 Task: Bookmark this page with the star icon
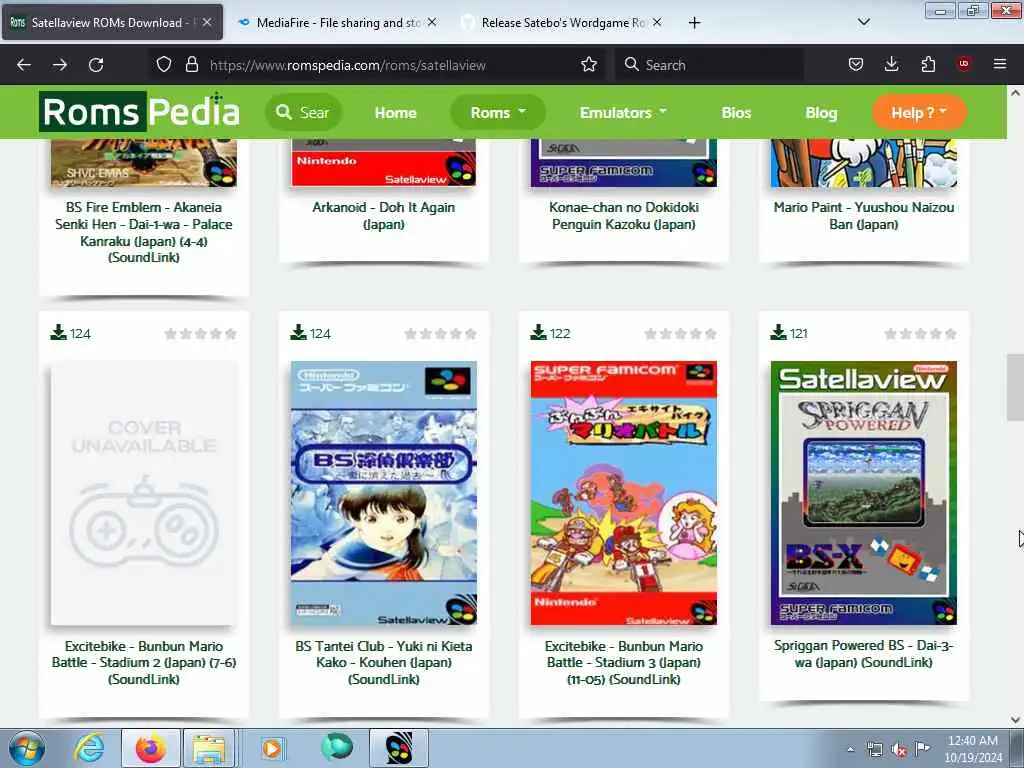[588, 65]
